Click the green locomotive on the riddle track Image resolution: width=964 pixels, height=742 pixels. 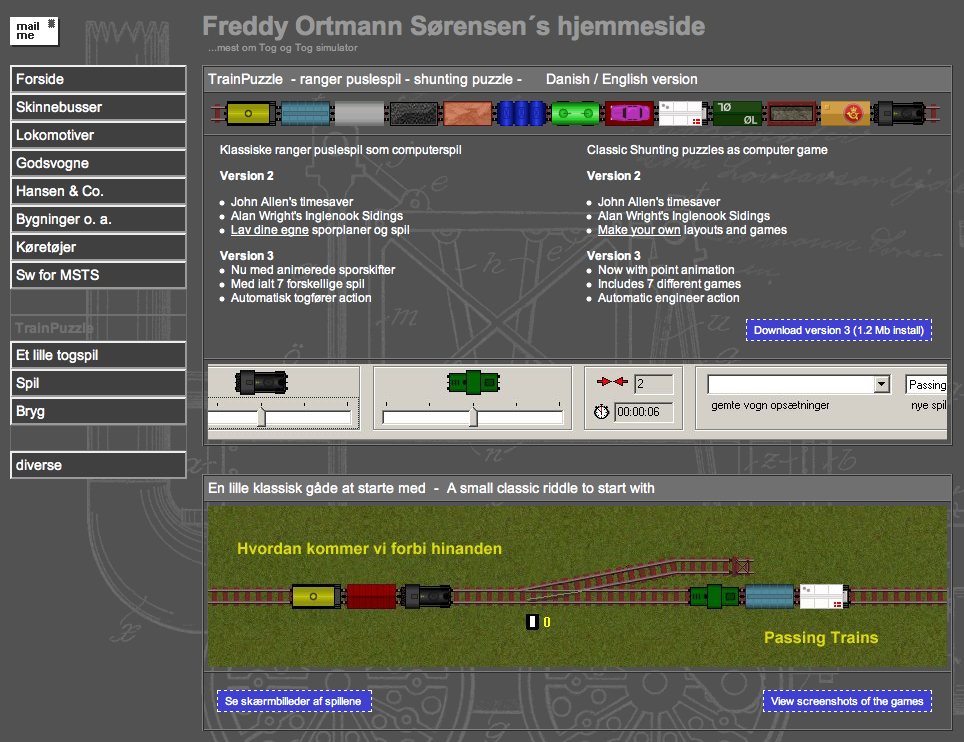[715, 597]
